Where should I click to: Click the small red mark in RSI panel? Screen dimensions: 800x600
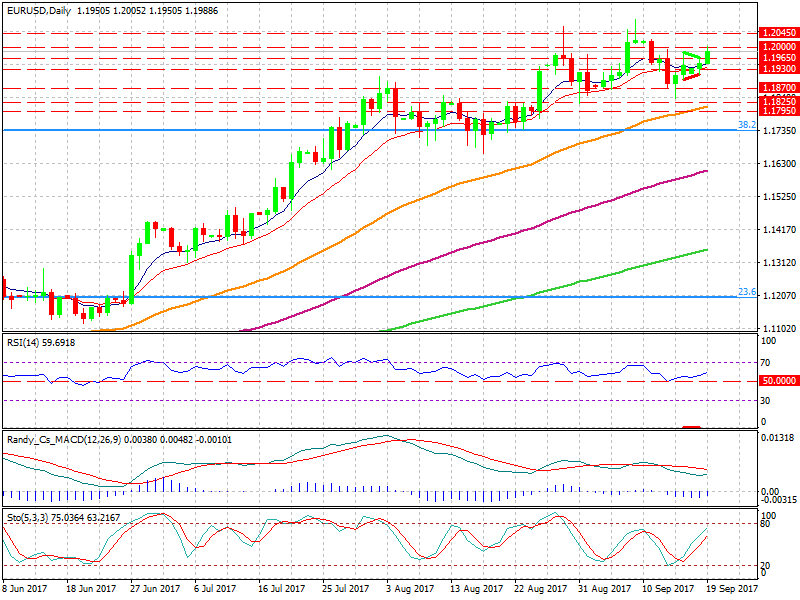(x=691, y=427)
